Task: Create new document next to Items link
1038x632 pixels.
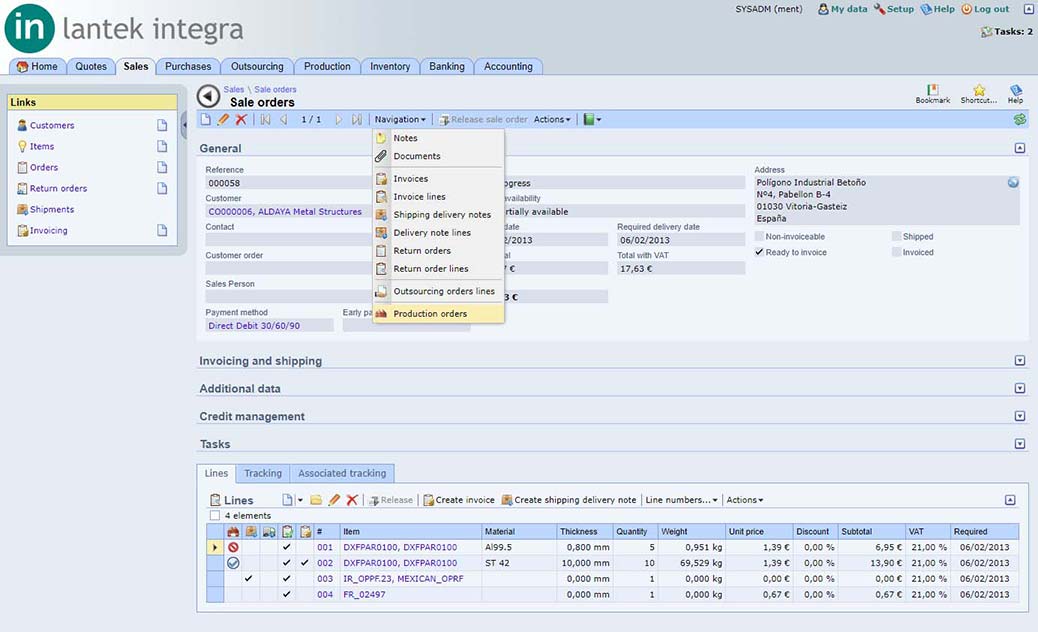Action: tap(162, 146)
